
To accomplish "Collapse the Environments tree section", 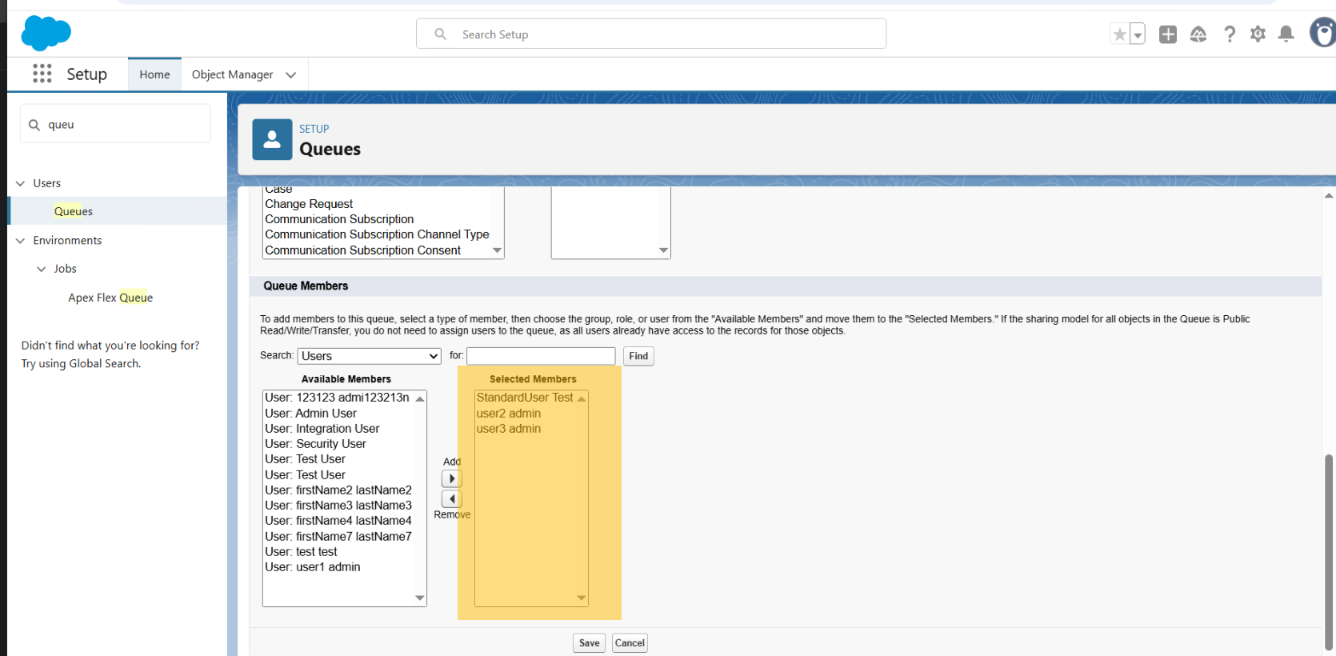I will pos(20,241).
